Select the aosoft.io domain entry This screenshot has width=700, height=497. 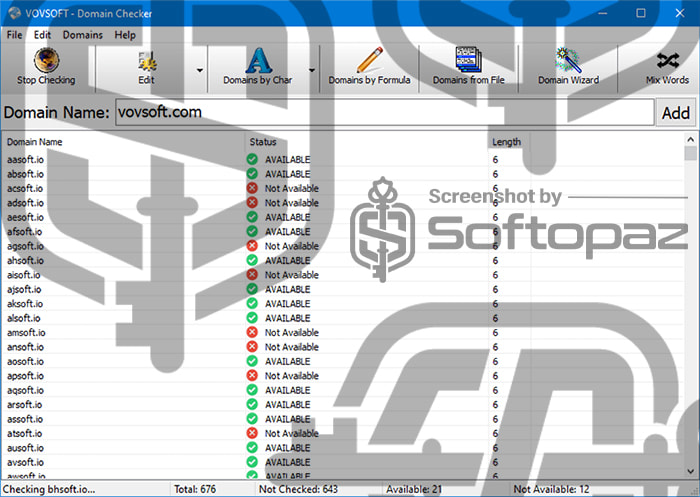[25, 361]
